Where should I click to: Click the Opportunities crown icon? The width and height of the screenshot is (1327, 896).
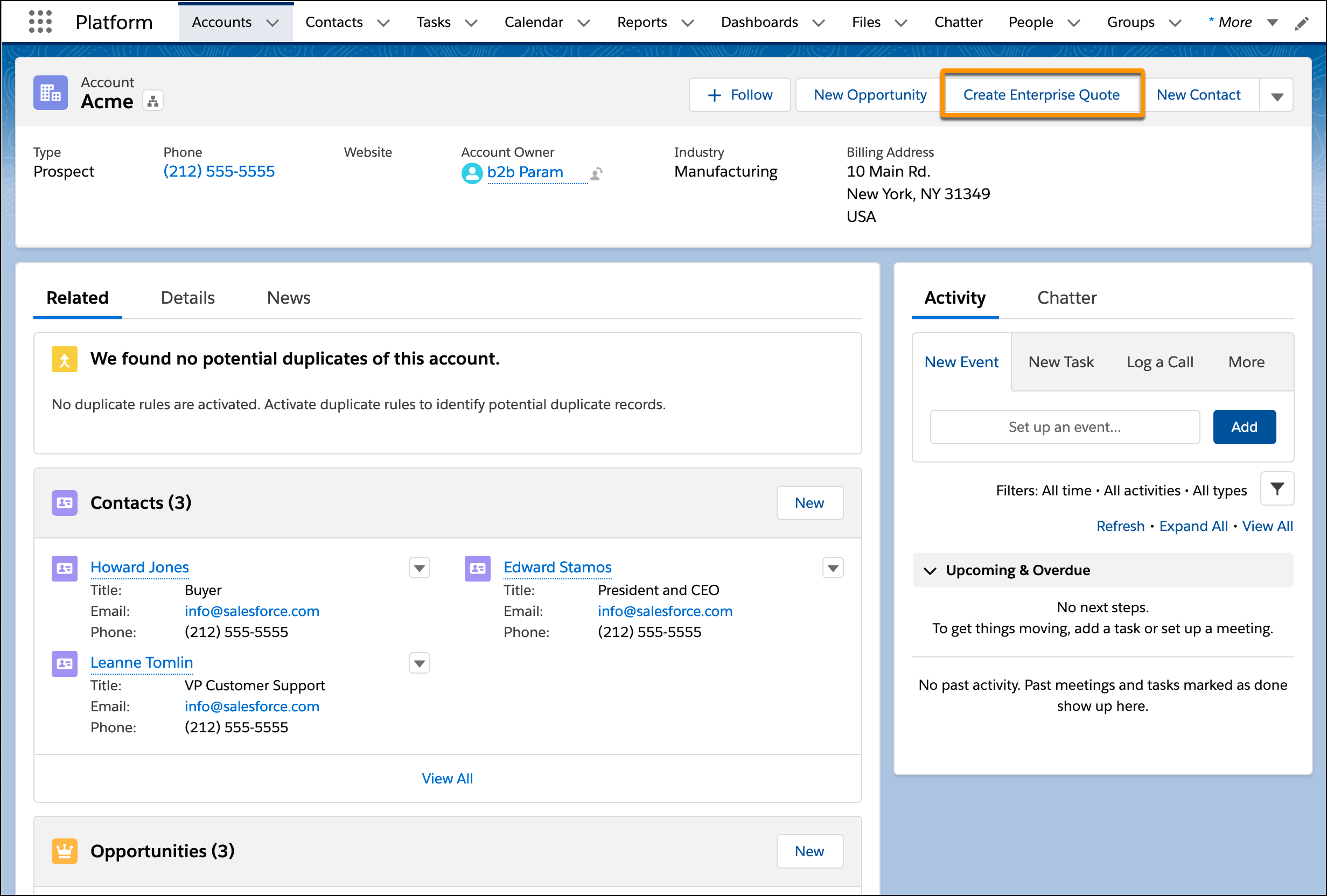click(65, 851)
